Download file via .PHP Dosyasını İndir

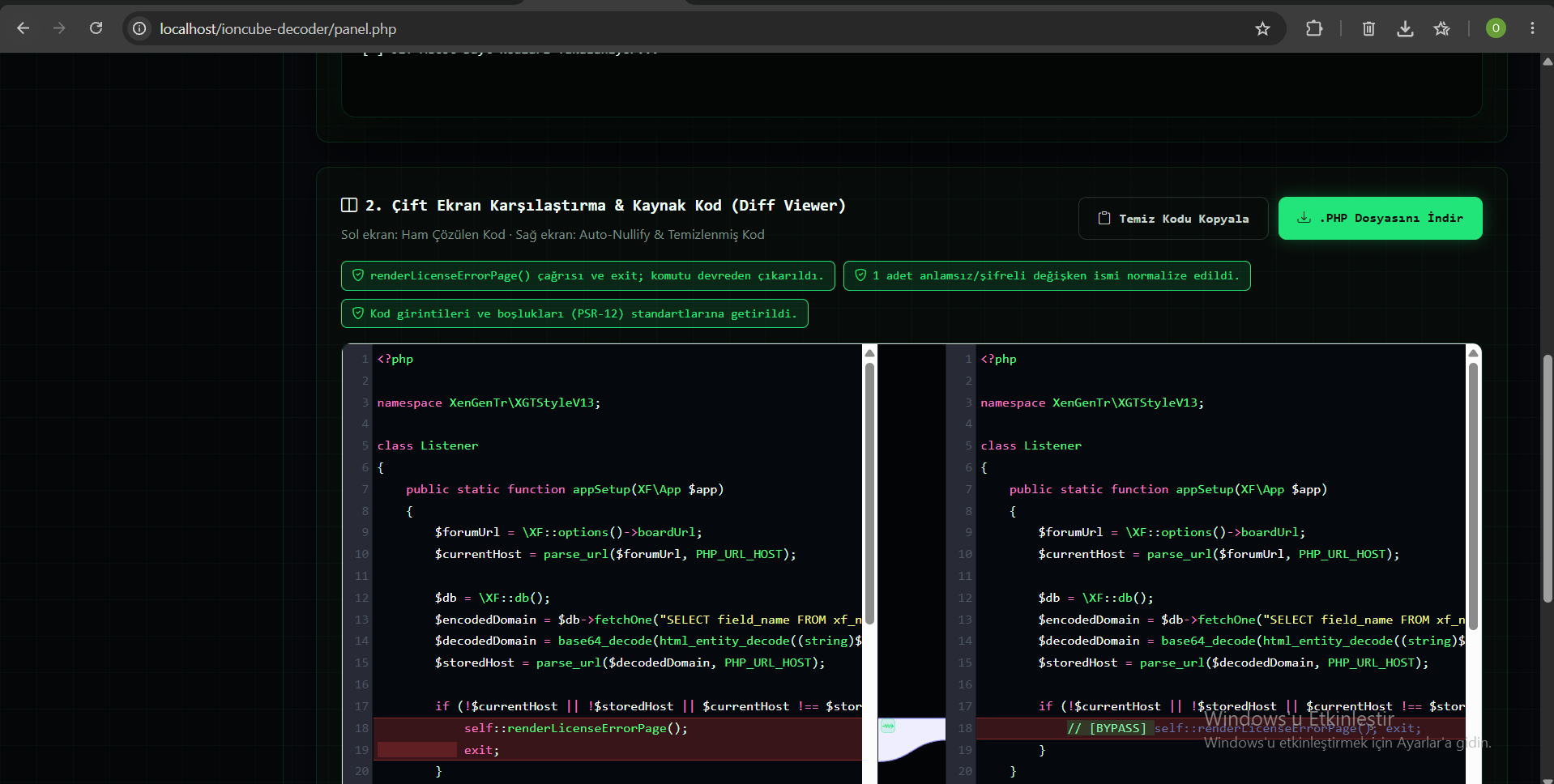pyautogui.click(x=1381, y=219)
